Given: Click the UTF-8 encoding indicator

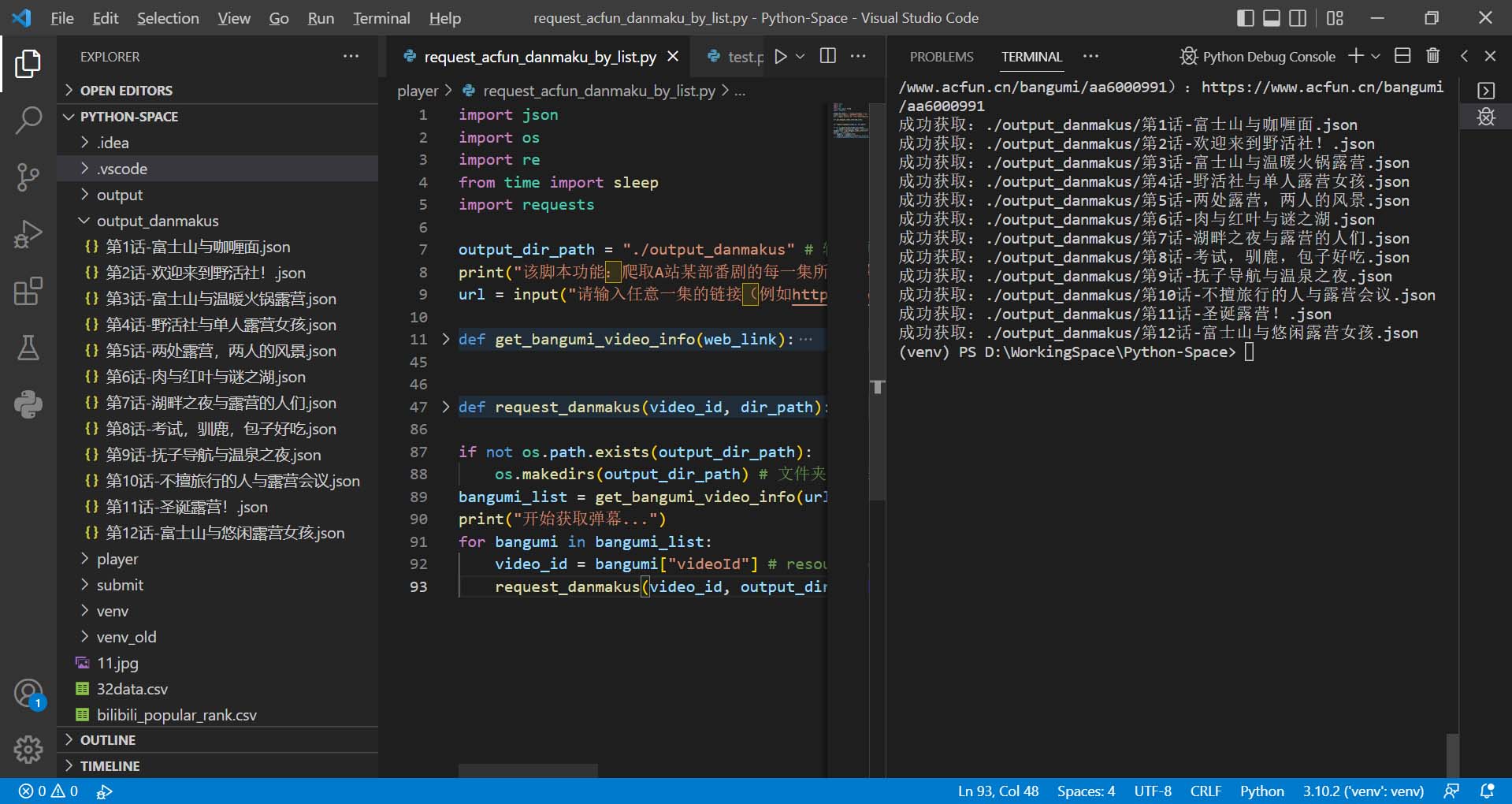Looking at the screenshot, I should coord(1153,791).
